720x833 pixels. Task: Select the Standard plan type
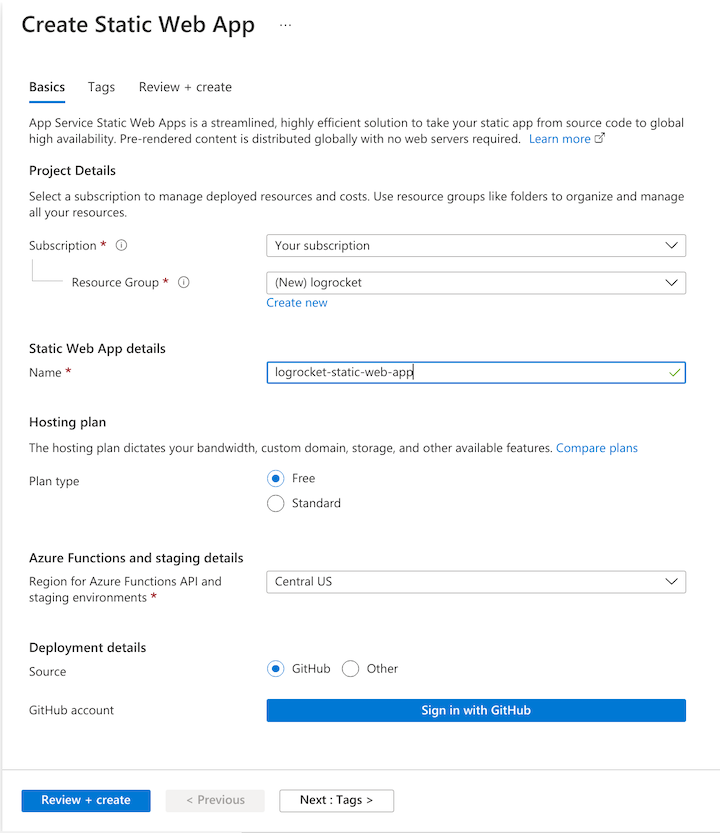click(276, 504)
